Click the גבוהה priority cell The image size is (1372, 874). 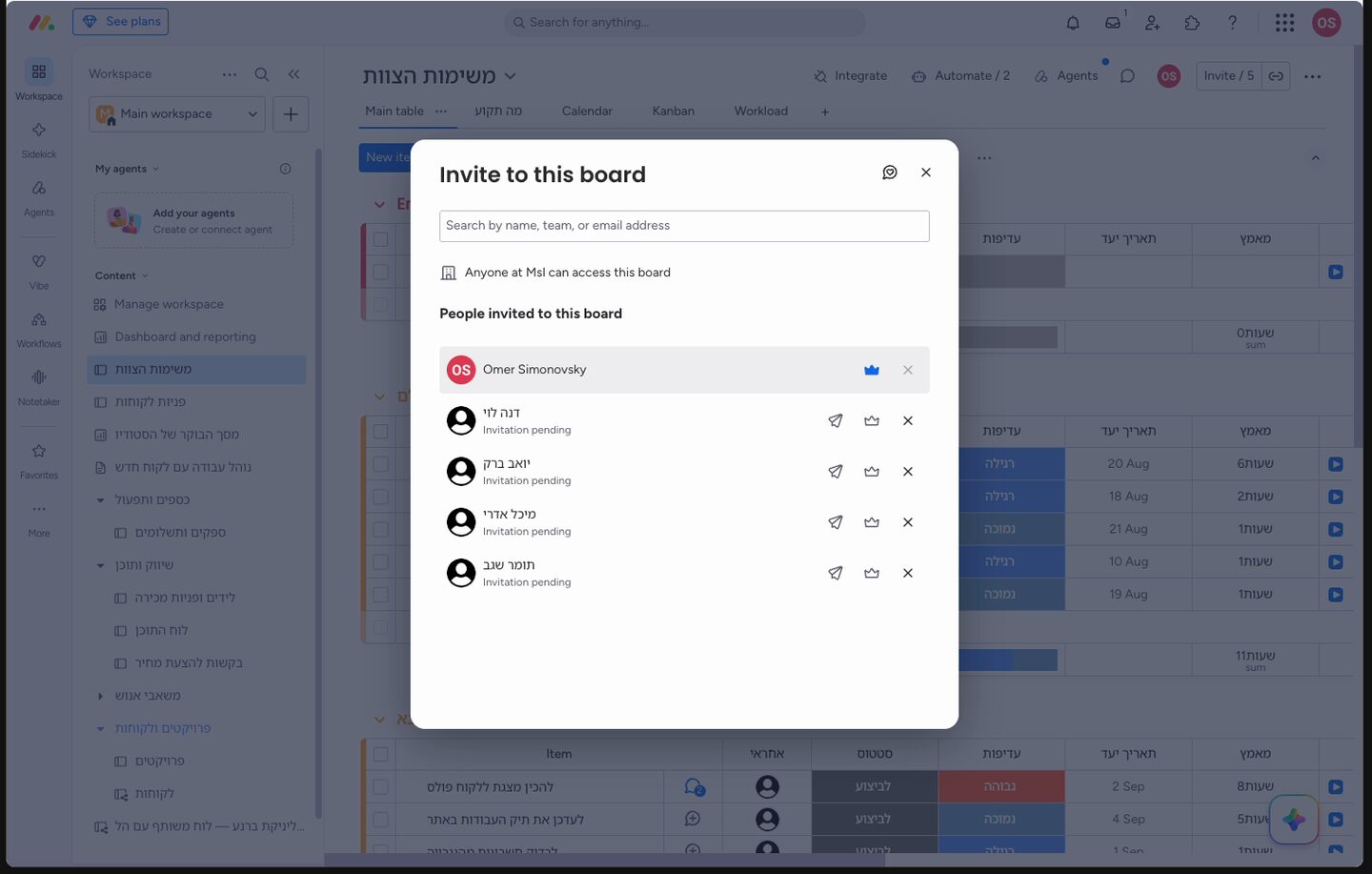point(1001,787)
